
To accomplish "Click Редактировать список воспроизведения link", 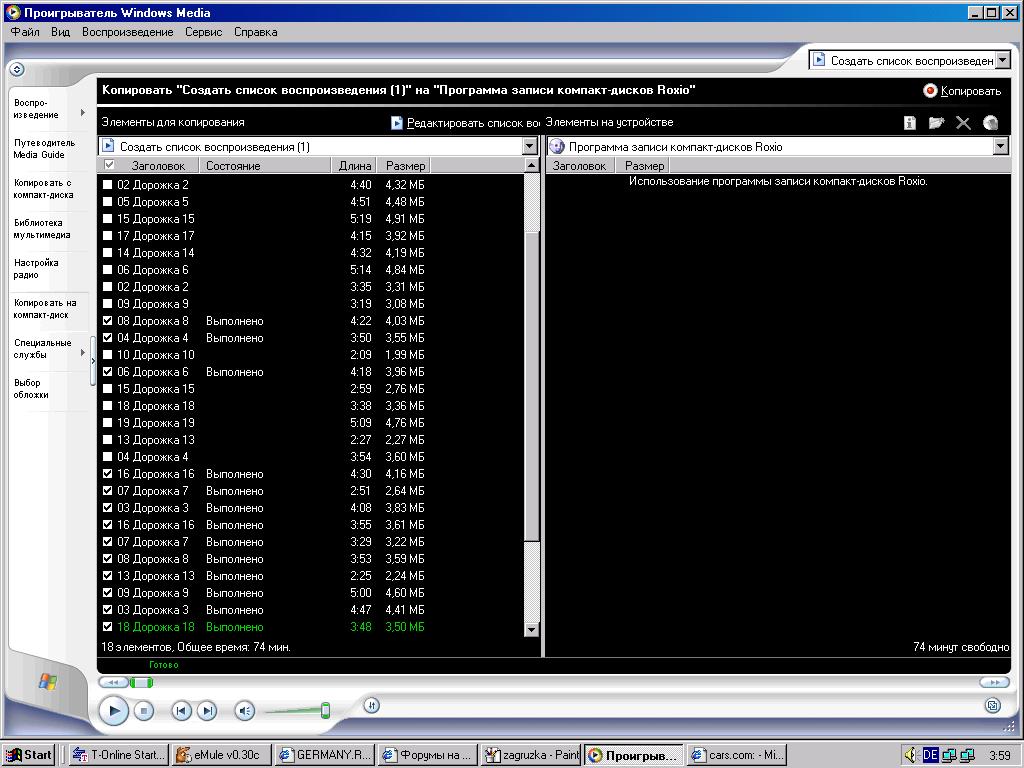I will 473,123.
